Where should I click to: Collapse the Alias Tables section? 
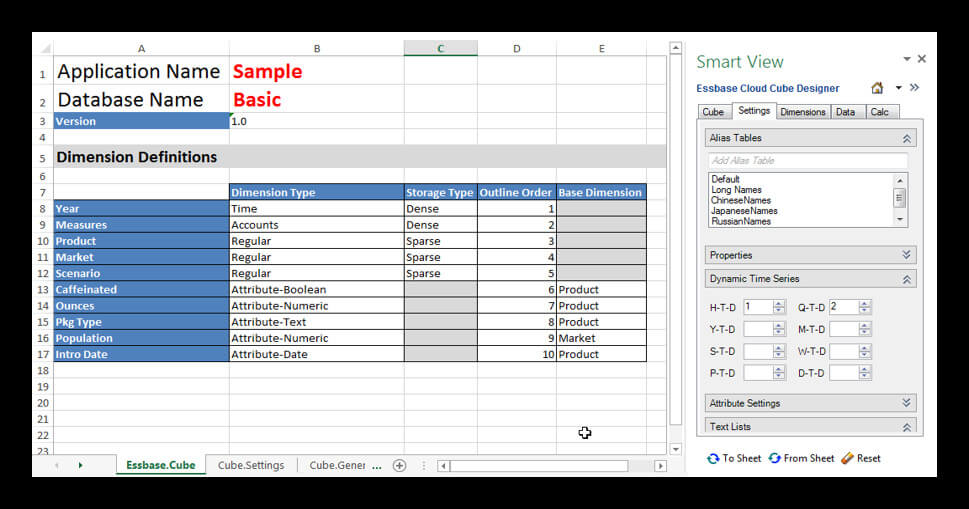point(906,139)
